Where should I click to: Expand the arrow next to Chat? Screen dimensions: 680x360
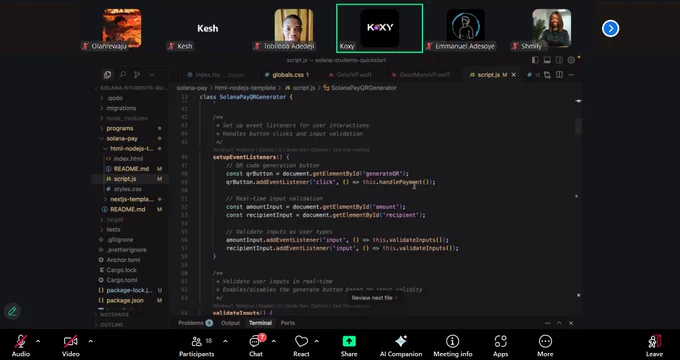pyautogui.click(x=274, y=341)
